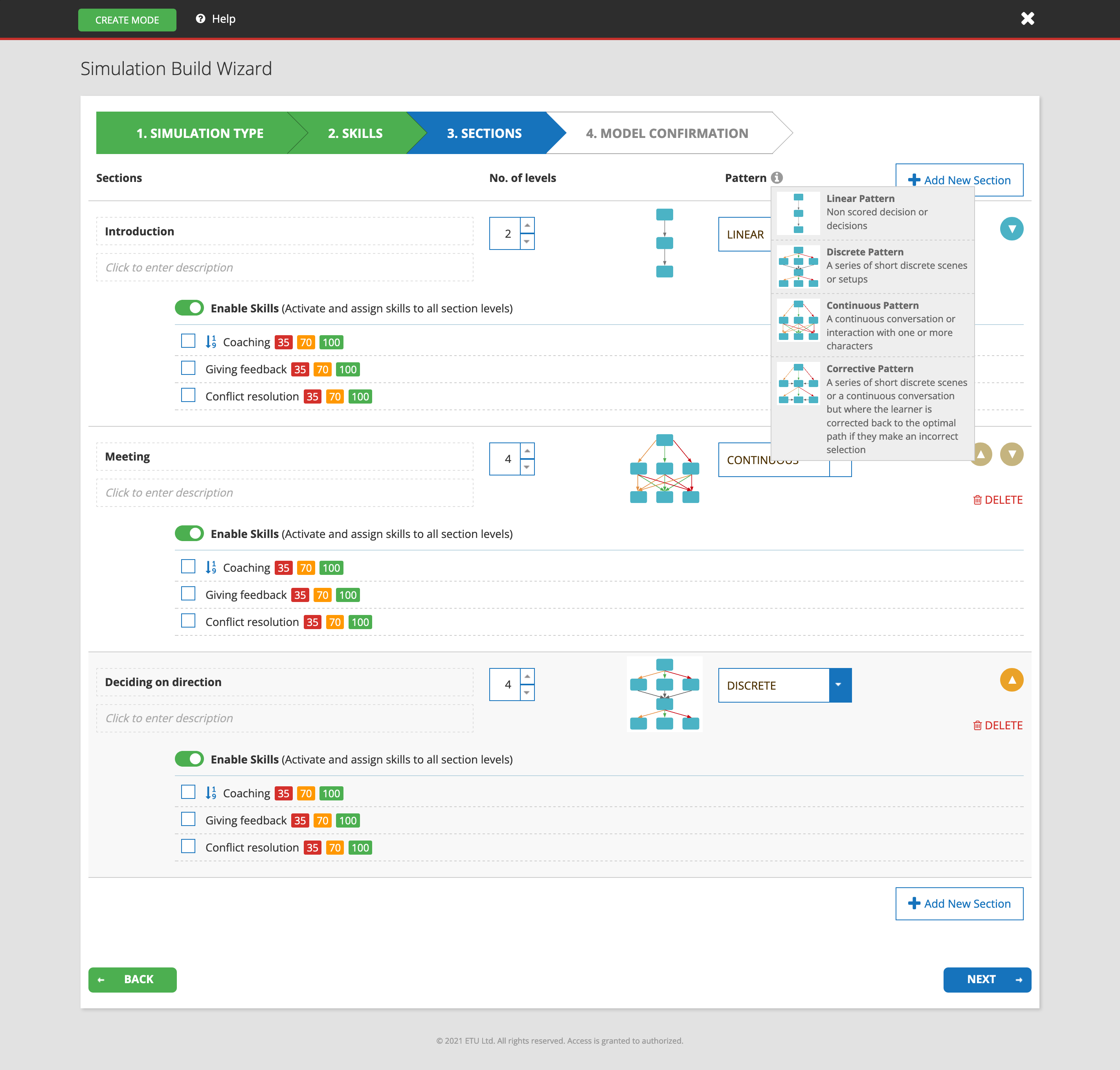The image size is (1120, 1070).
Task: Decrease Meeting number of levels
Action: pos(527,467)
